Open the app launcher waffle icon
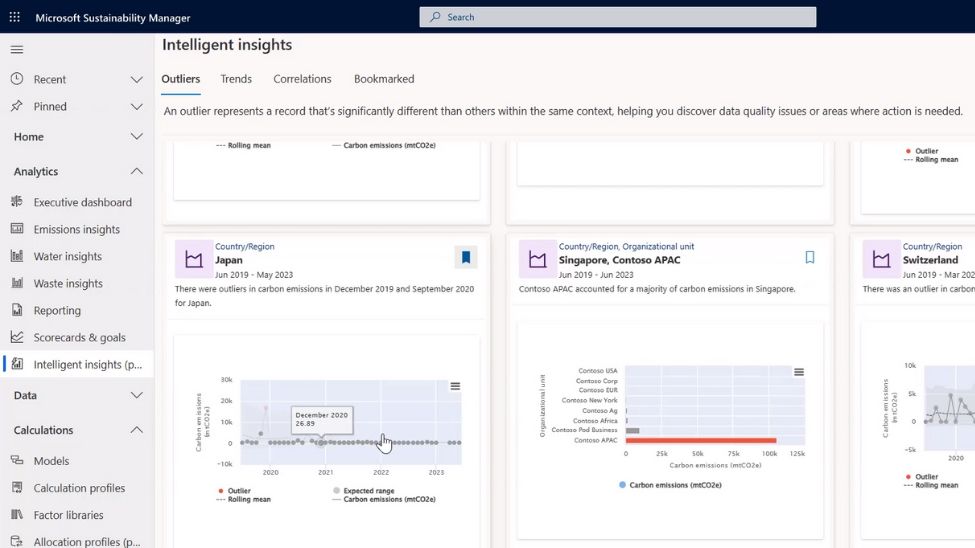The height and width of the screenshot is (548, 975). [x=14, y=17]
